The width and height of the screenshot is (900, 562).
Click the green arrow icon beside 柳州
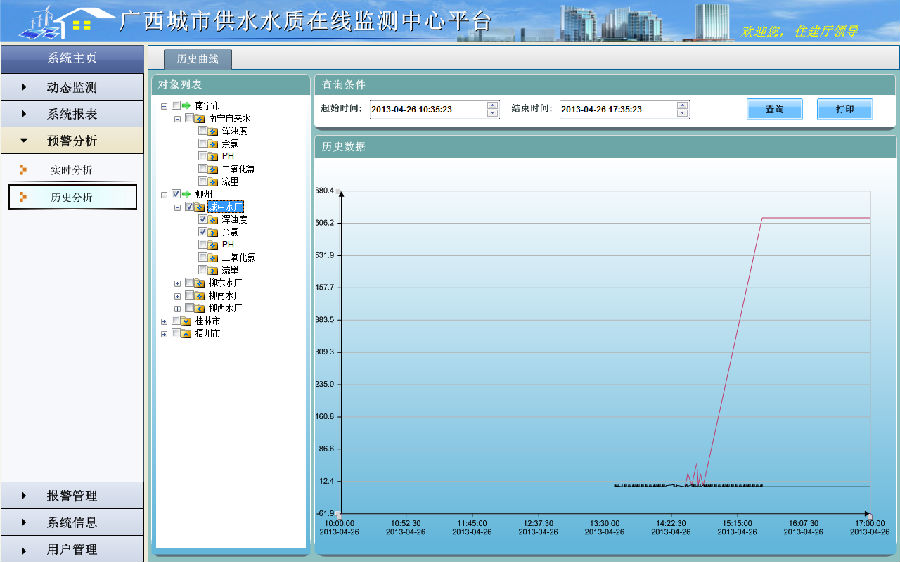(186, 194)
